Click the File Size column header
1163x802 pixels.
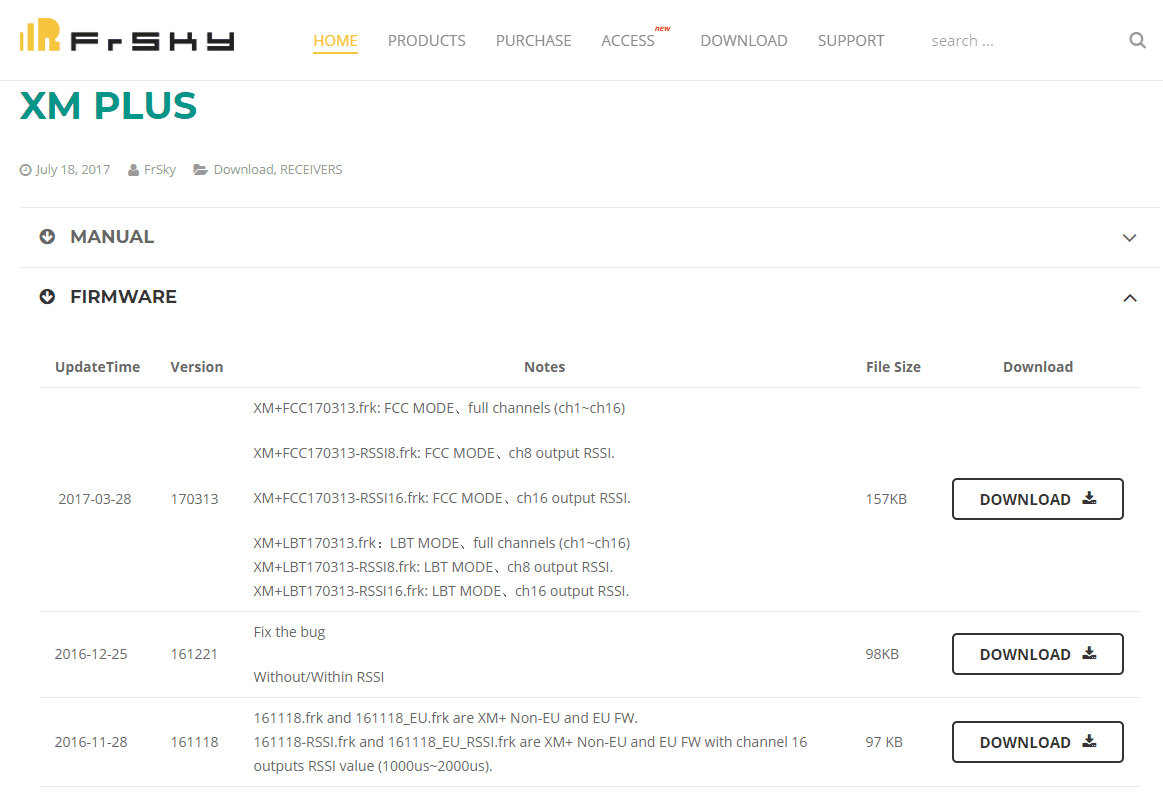click(893, 367)
